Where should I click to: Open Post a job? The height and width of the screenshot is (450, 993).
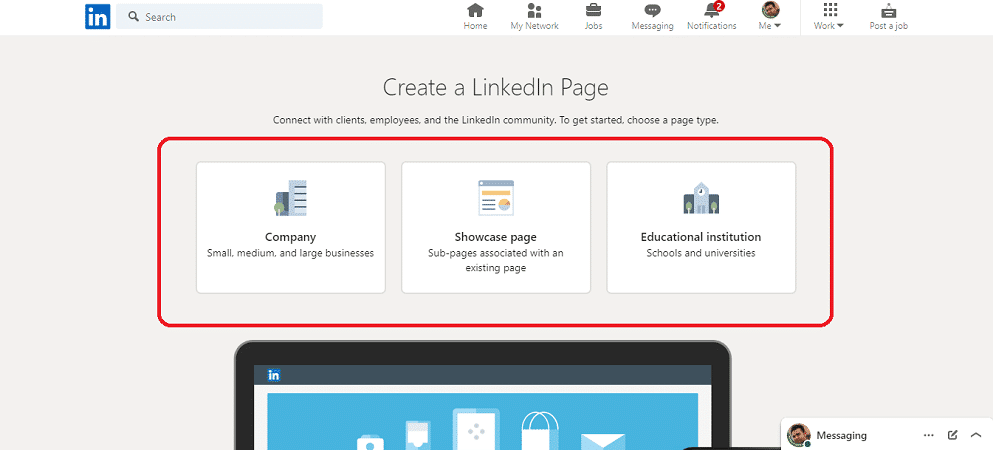click(889, 17)
